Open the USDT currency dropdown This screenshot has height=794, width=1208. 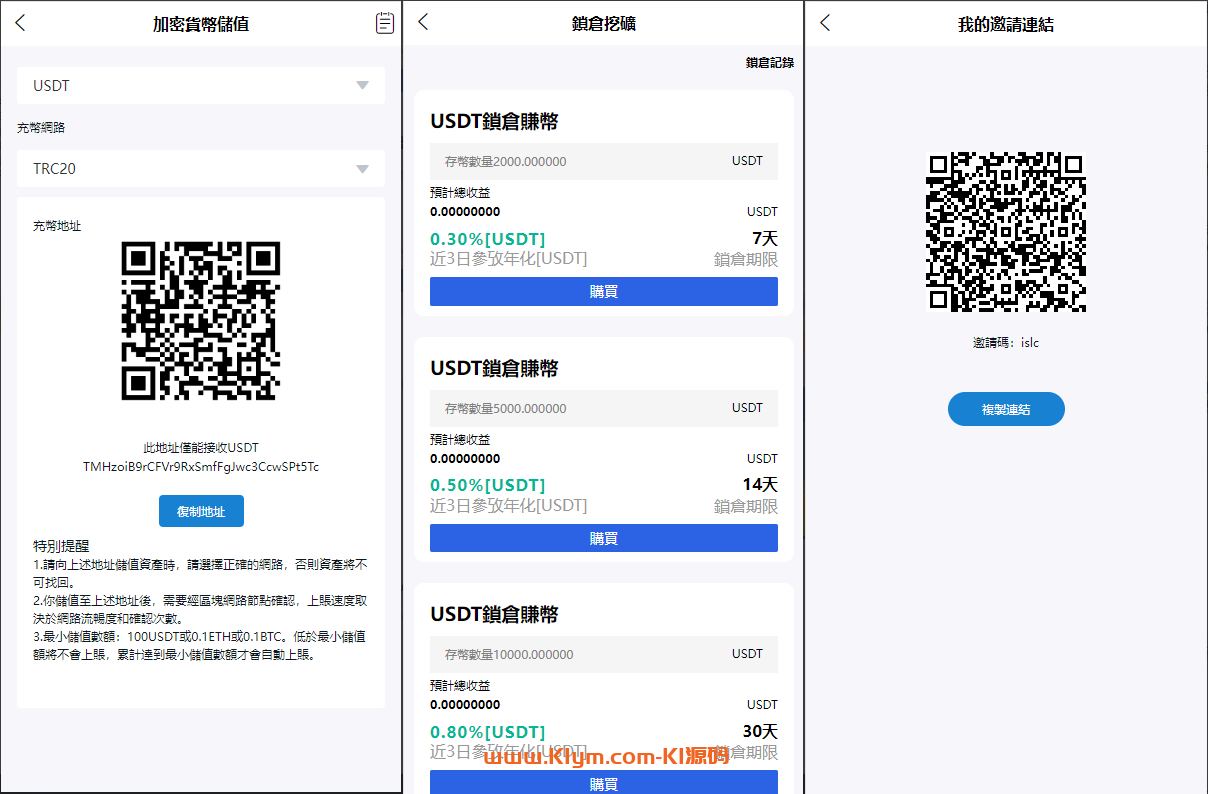201,86
